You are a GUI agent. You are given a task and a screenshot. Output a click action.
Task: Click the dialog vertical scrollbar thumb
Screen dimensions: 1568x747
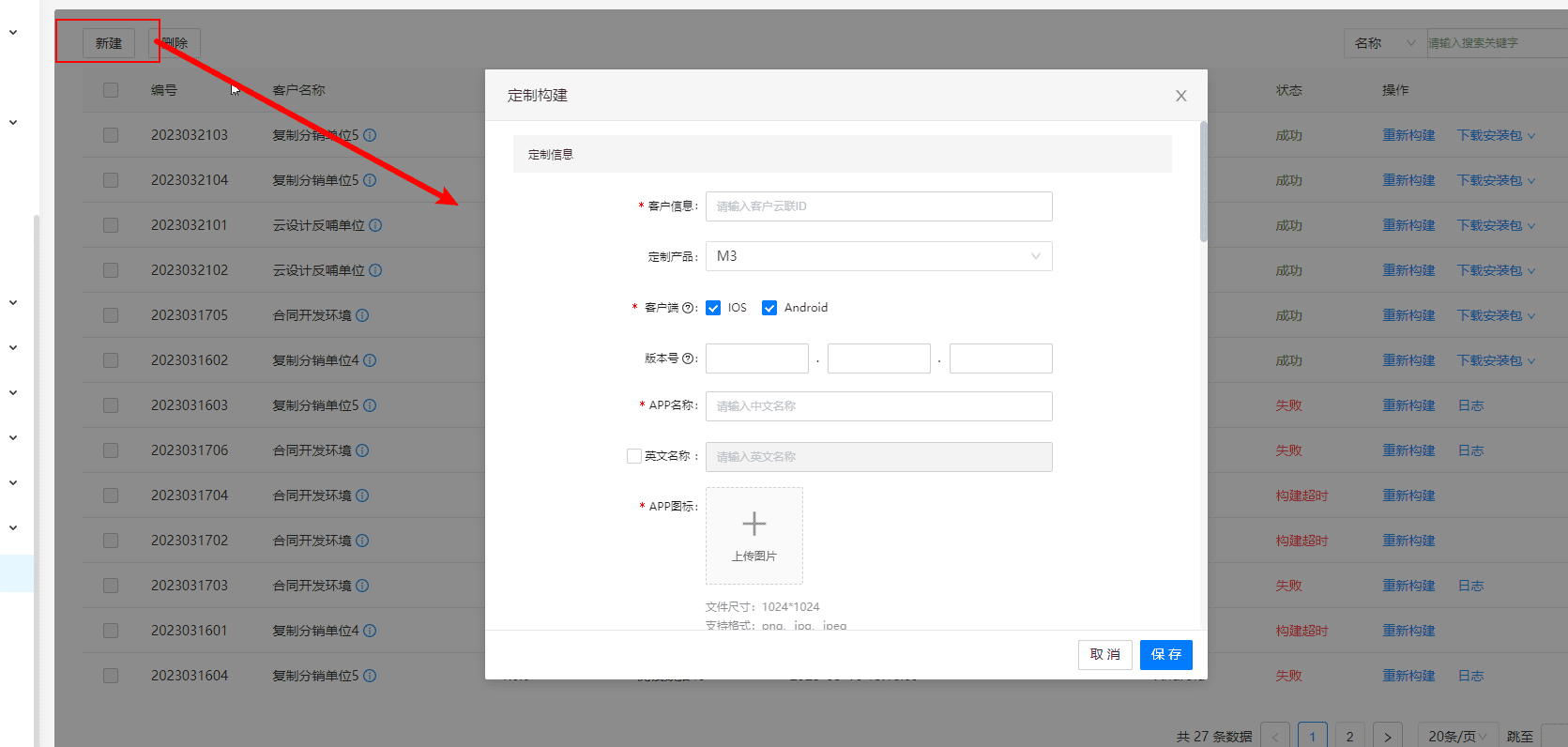pyautogui.click(x=1203, y=181)
